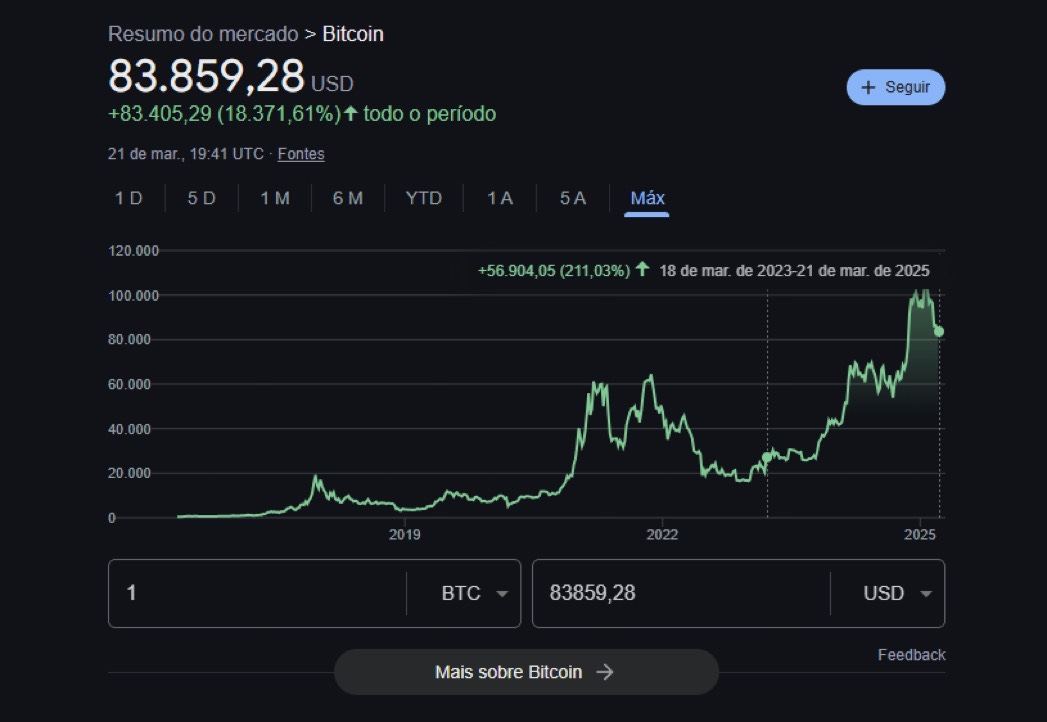Click the green up arrow next to todo o período
The height and width of the screenshot is (722, 1047).
[x=351, y=114]
